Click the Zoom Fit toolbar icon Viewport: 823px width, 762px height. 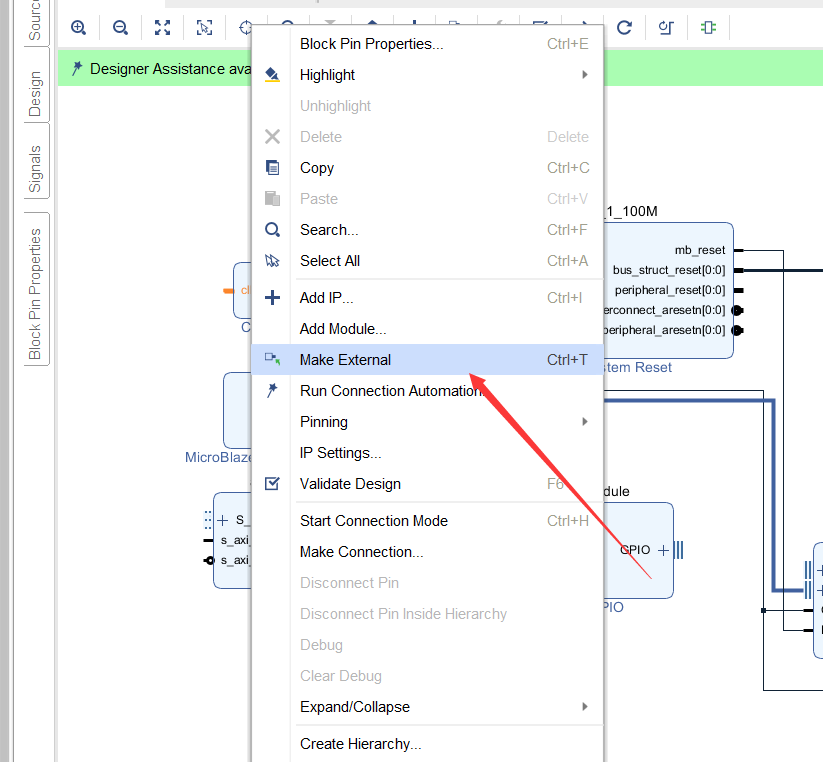pos(162,27)
